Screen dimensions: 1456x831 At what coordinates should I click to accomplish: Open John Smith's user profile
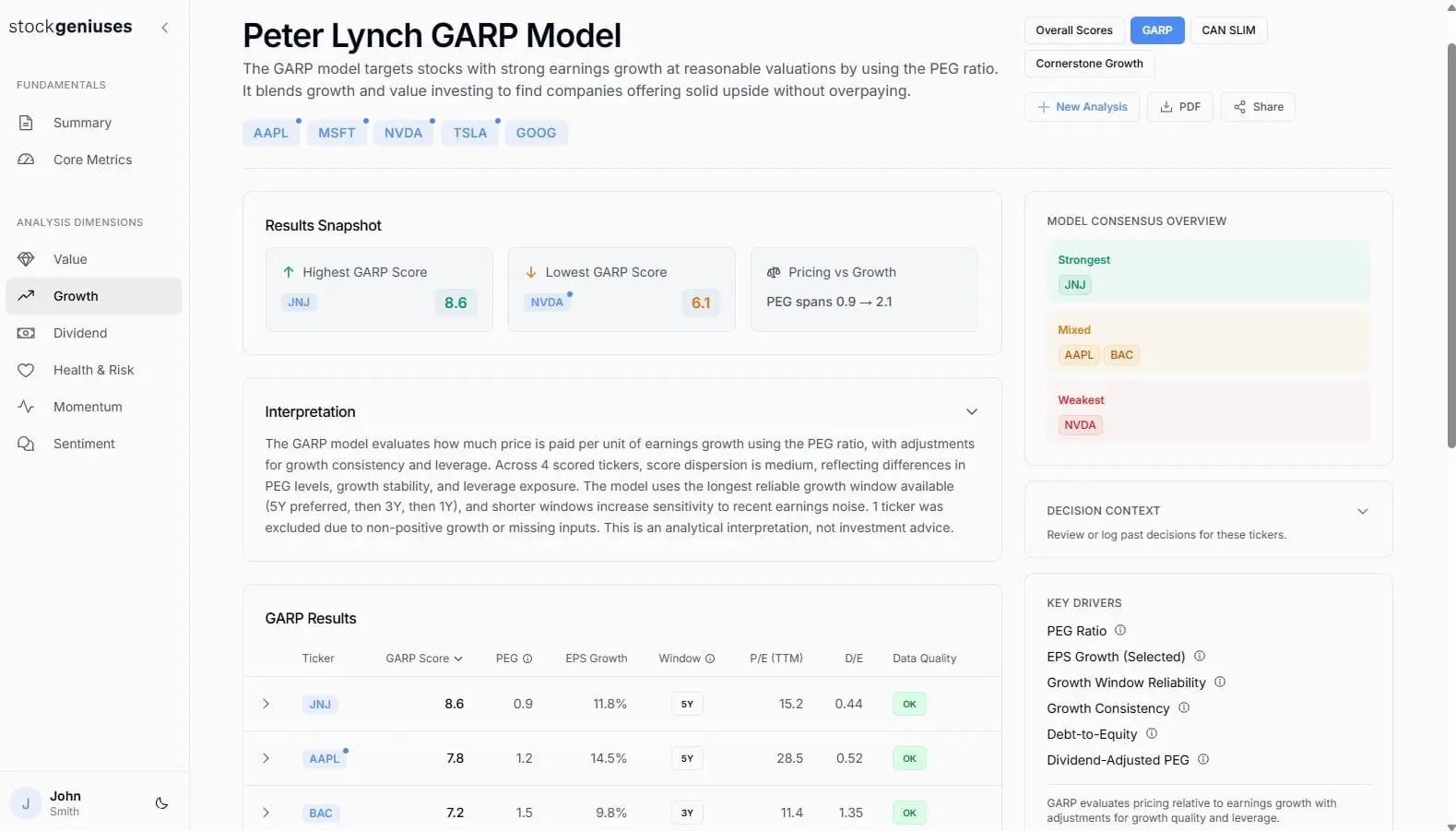(x=65, y=803)
